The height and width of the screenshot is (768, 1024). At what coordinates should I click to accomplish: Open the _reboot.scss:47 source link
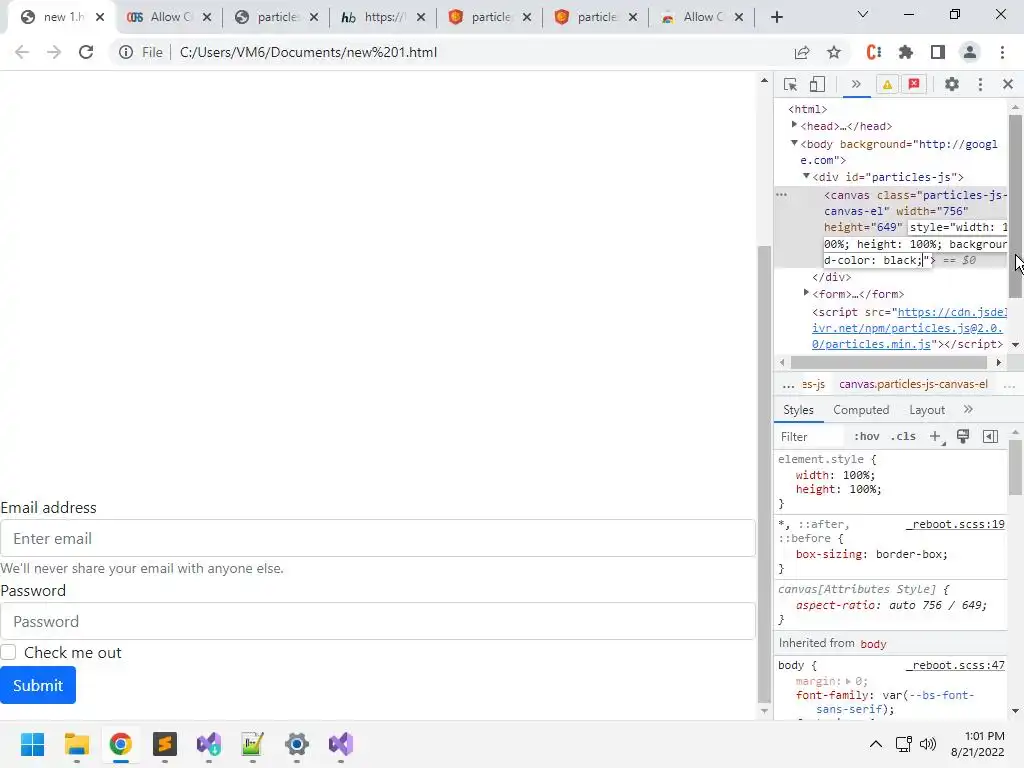pyautogui.click(x=955, y=665)
